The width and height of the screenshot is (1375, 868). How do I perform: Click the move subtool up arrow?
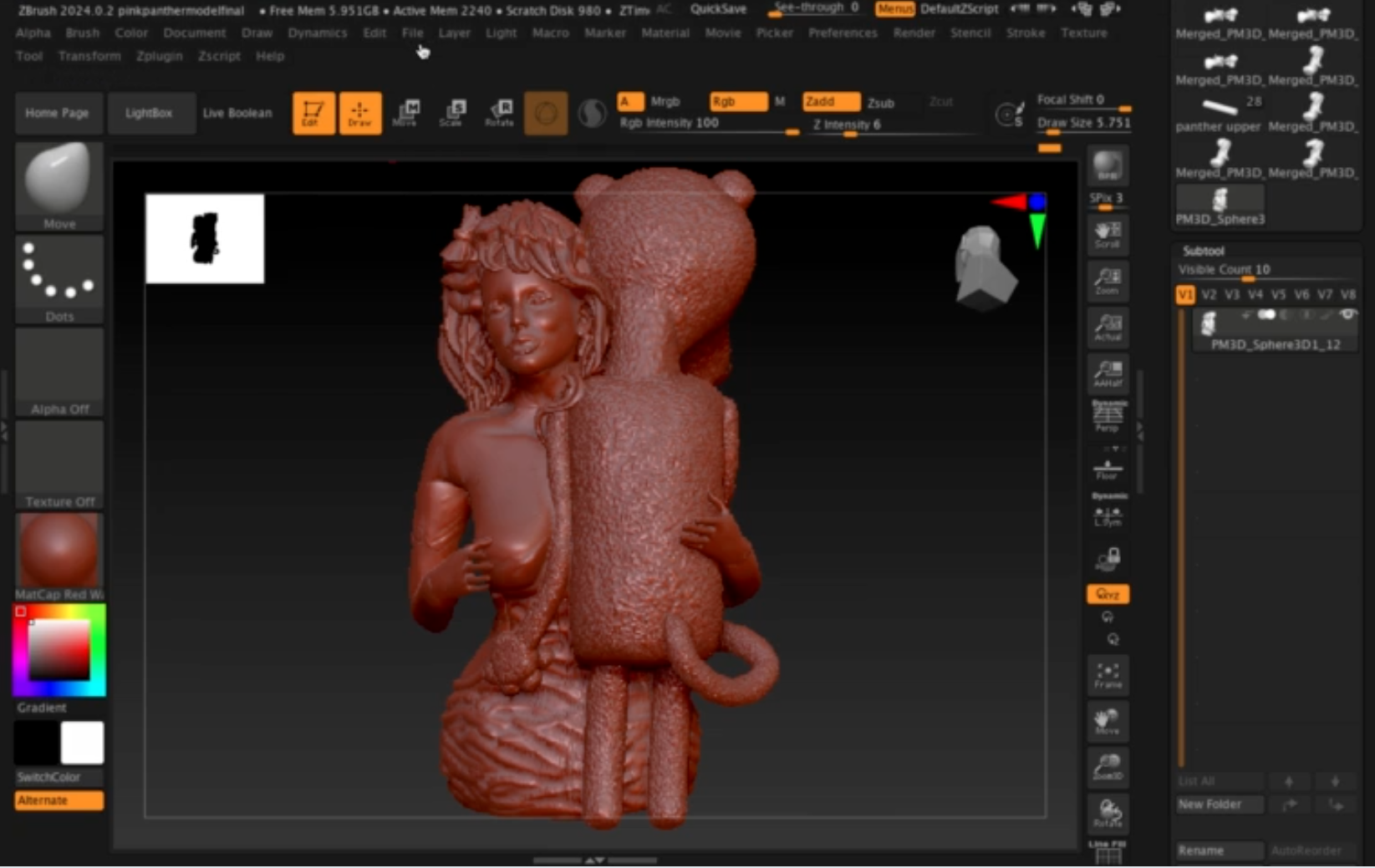[x=1289, y=781]
